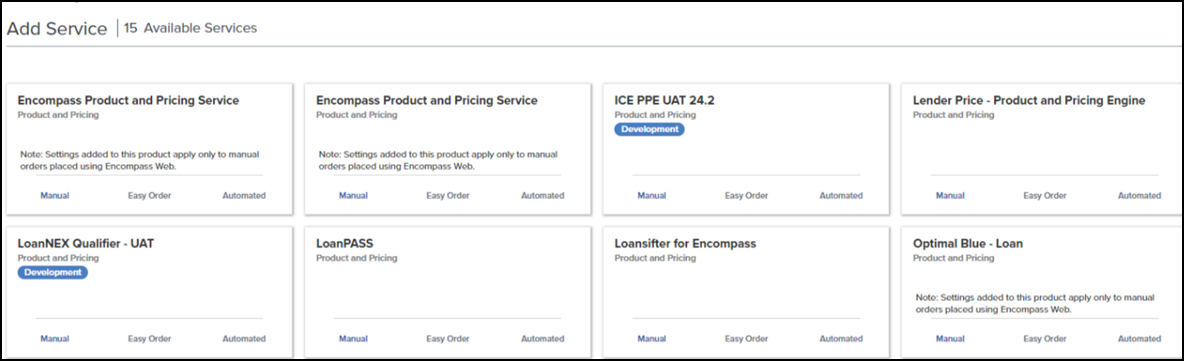Click the note text in Optimal Blue - Loan card
Viewport: 1184px width, 361px height.
coord(1034,304)
